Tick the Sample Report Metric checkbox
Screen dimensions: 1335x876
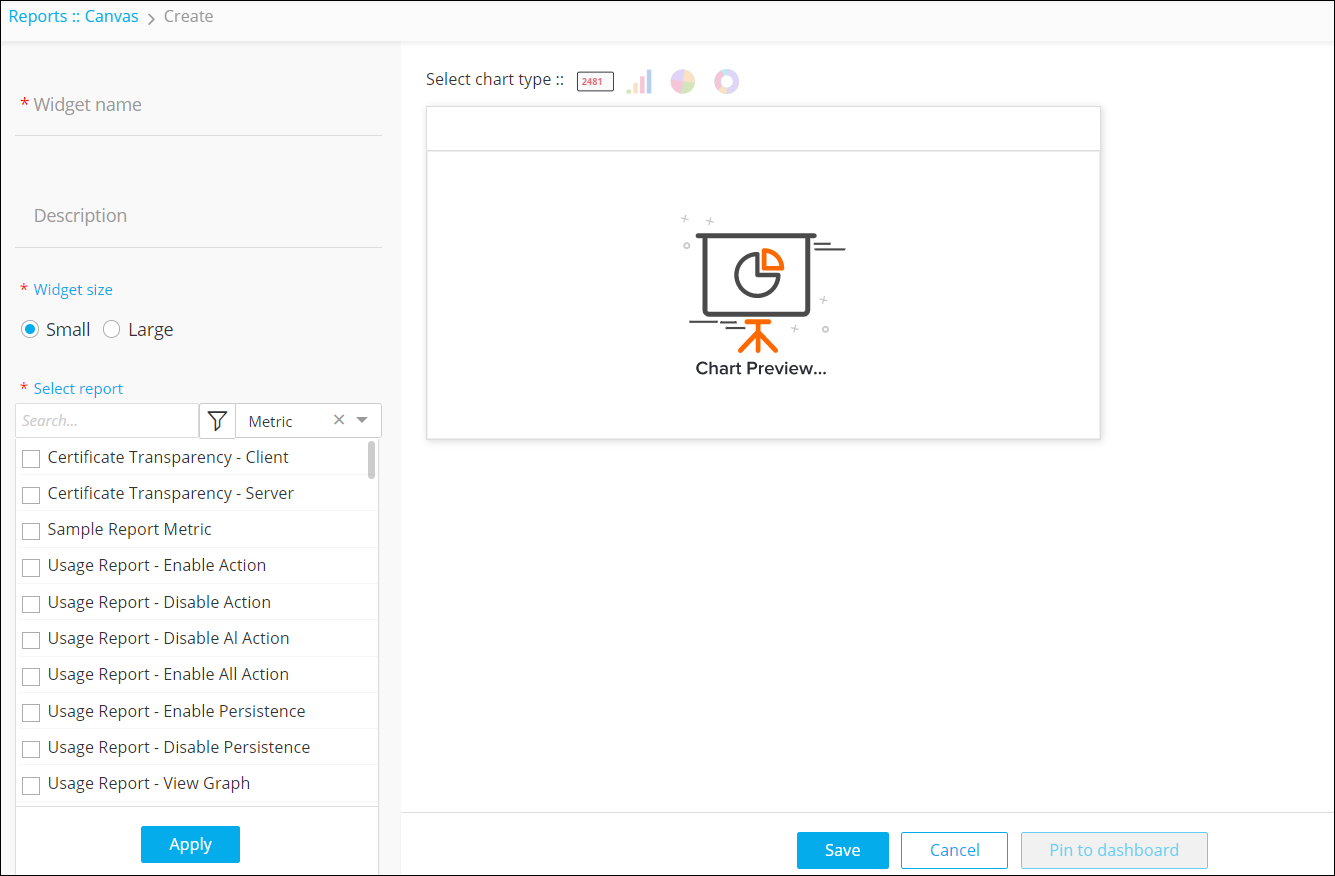(x=31, y=530)
